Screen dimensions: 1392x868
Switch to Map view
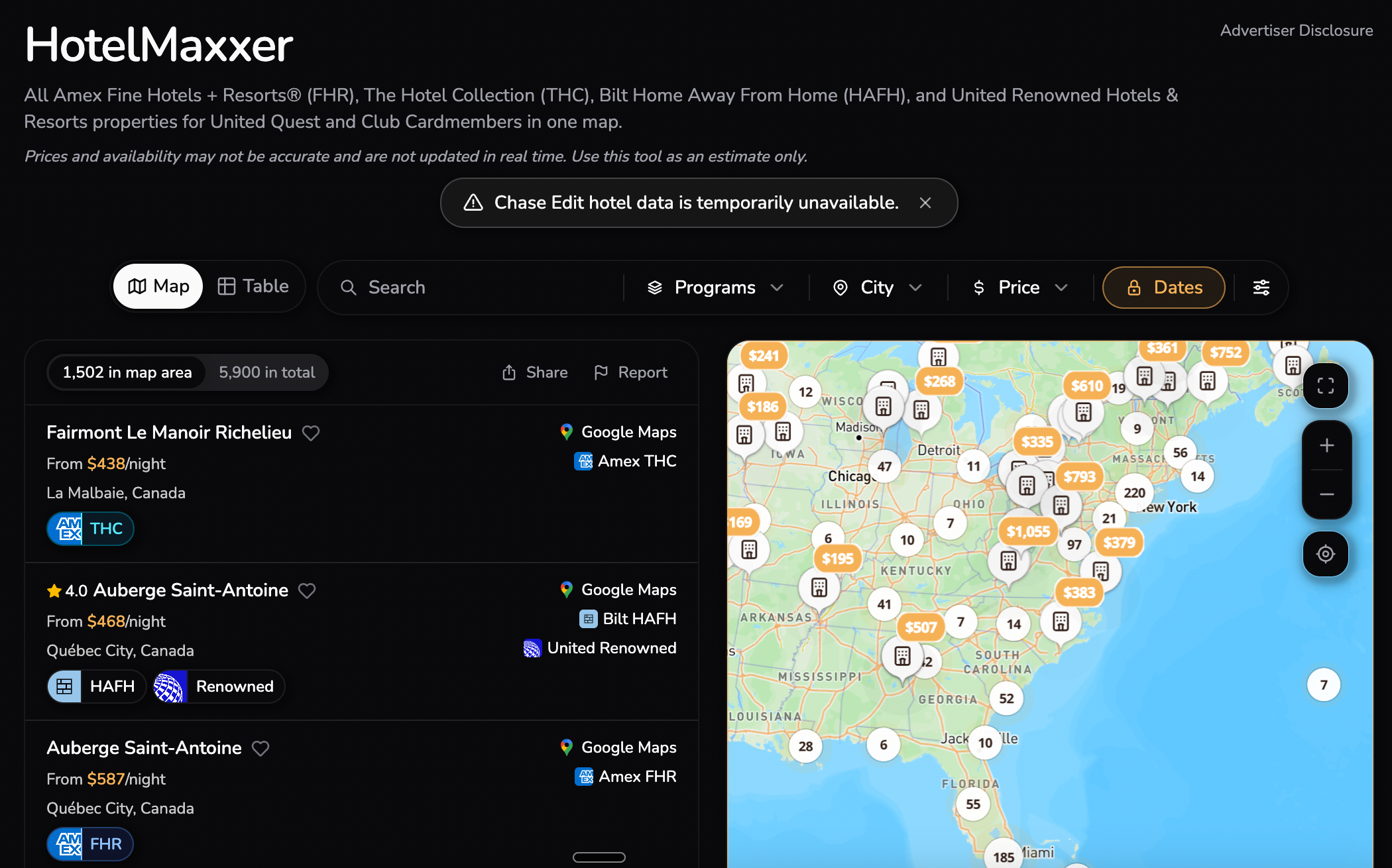click(x=158, y=286)
